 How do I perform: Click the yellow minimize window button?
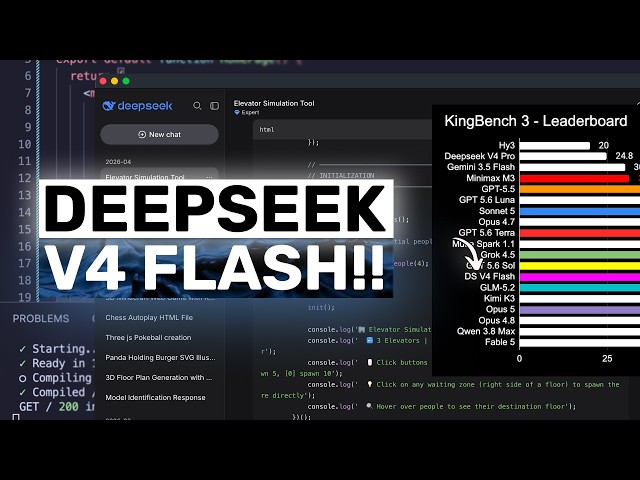(114, 81)
